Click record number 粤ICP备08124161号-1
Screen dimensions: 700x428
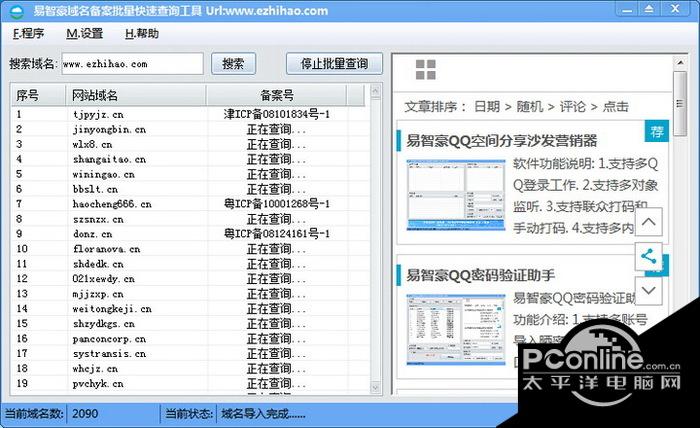click(x=276, y=234)
